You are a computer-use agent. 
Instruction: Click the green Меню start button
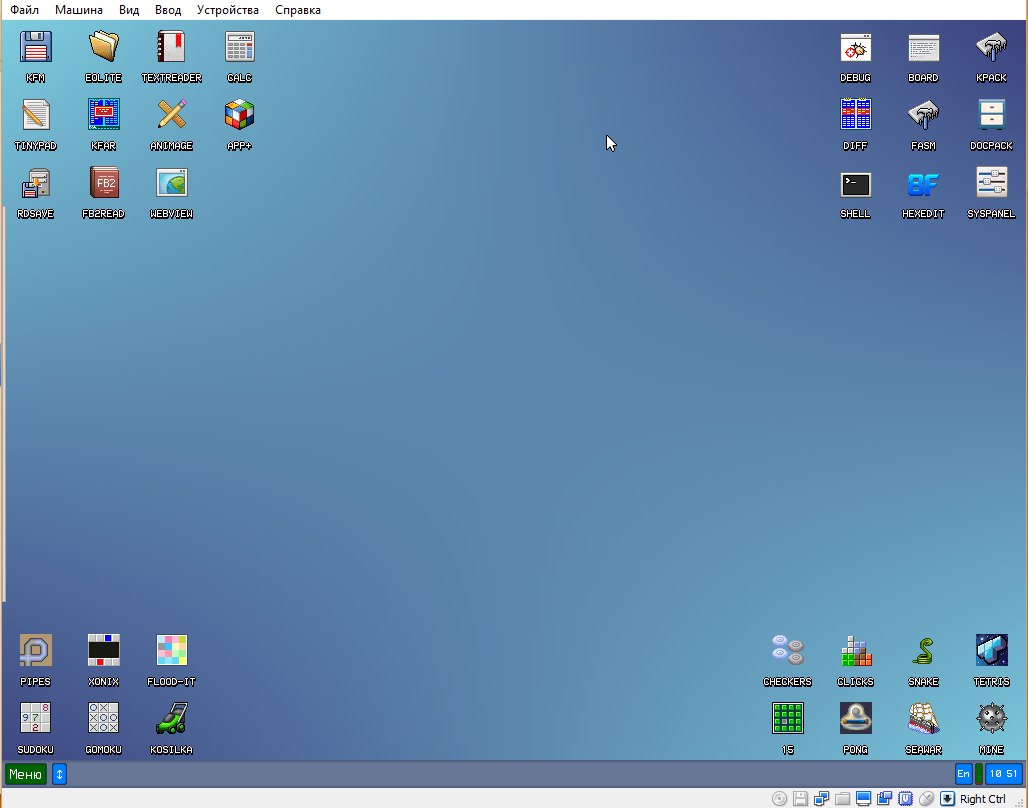(26, 775)
